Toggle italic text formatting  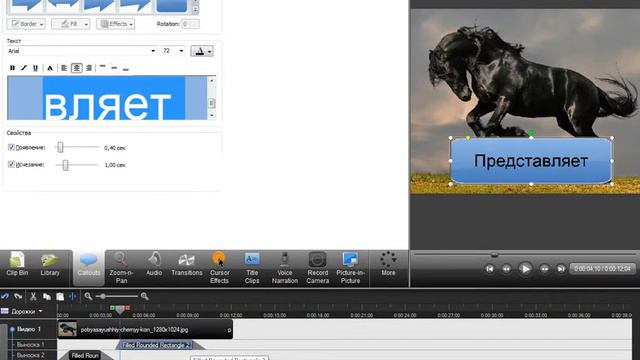24,68
